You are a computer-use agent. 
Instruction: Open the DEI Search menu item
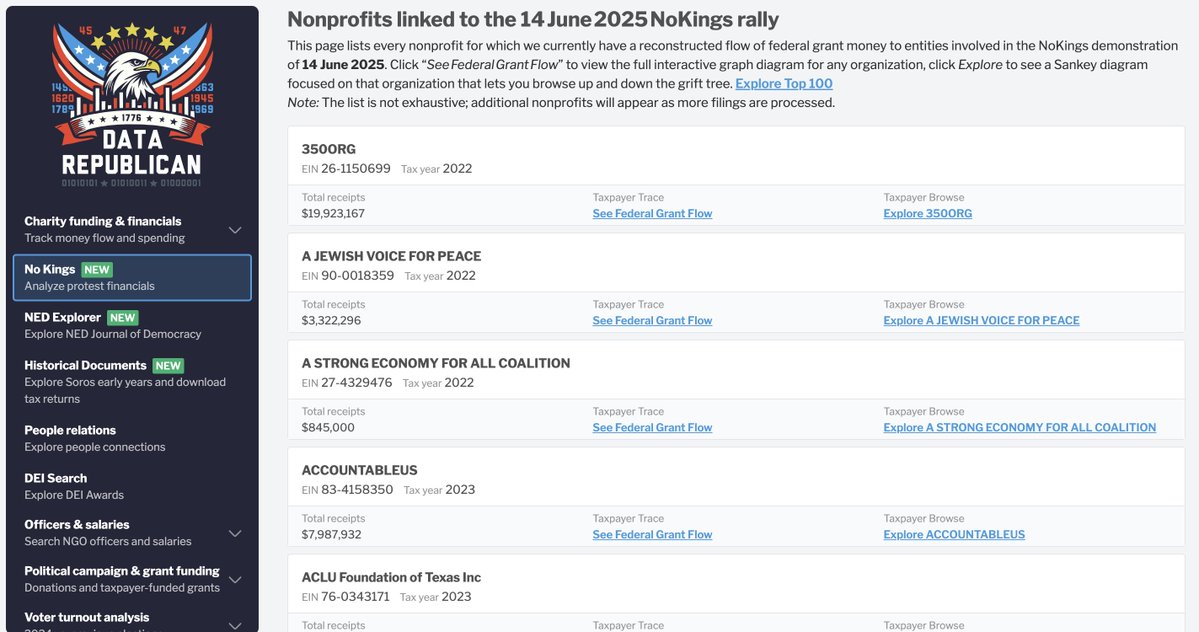[132, 486]
